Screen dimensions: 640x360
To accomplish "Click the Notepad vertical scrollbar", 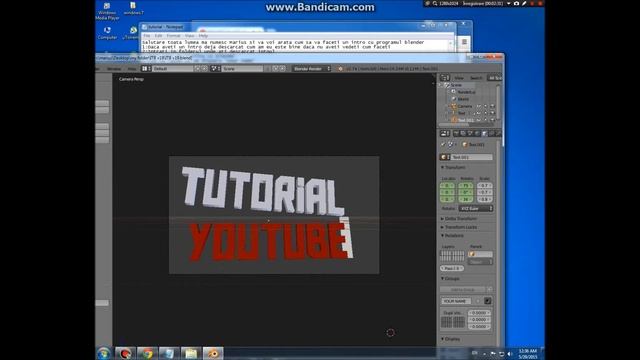I will (451, 45).
